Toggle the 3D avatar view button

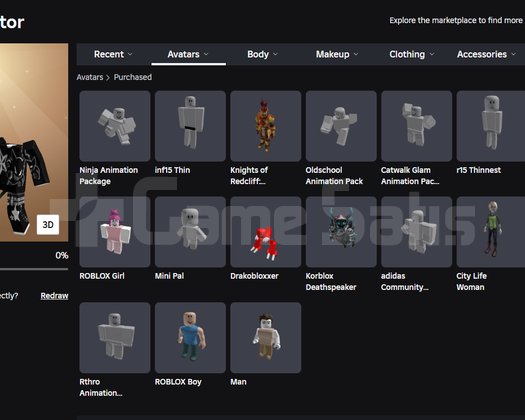48,224
